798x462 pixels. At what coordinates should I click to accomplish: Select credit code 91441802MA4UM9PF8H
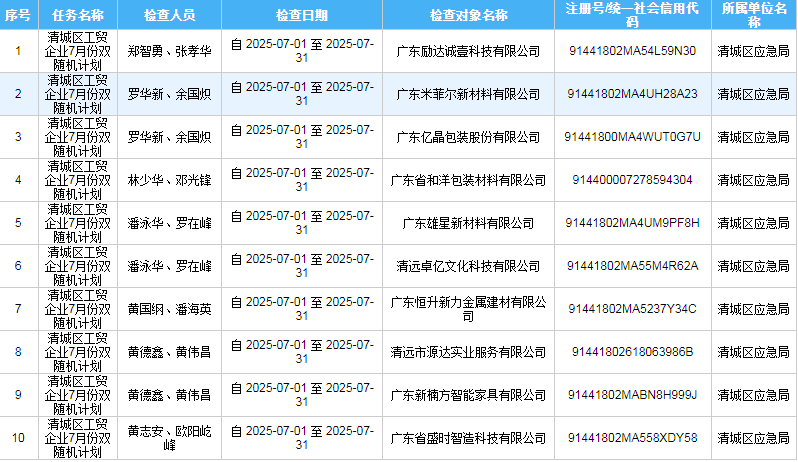click(x=632, y=223)
